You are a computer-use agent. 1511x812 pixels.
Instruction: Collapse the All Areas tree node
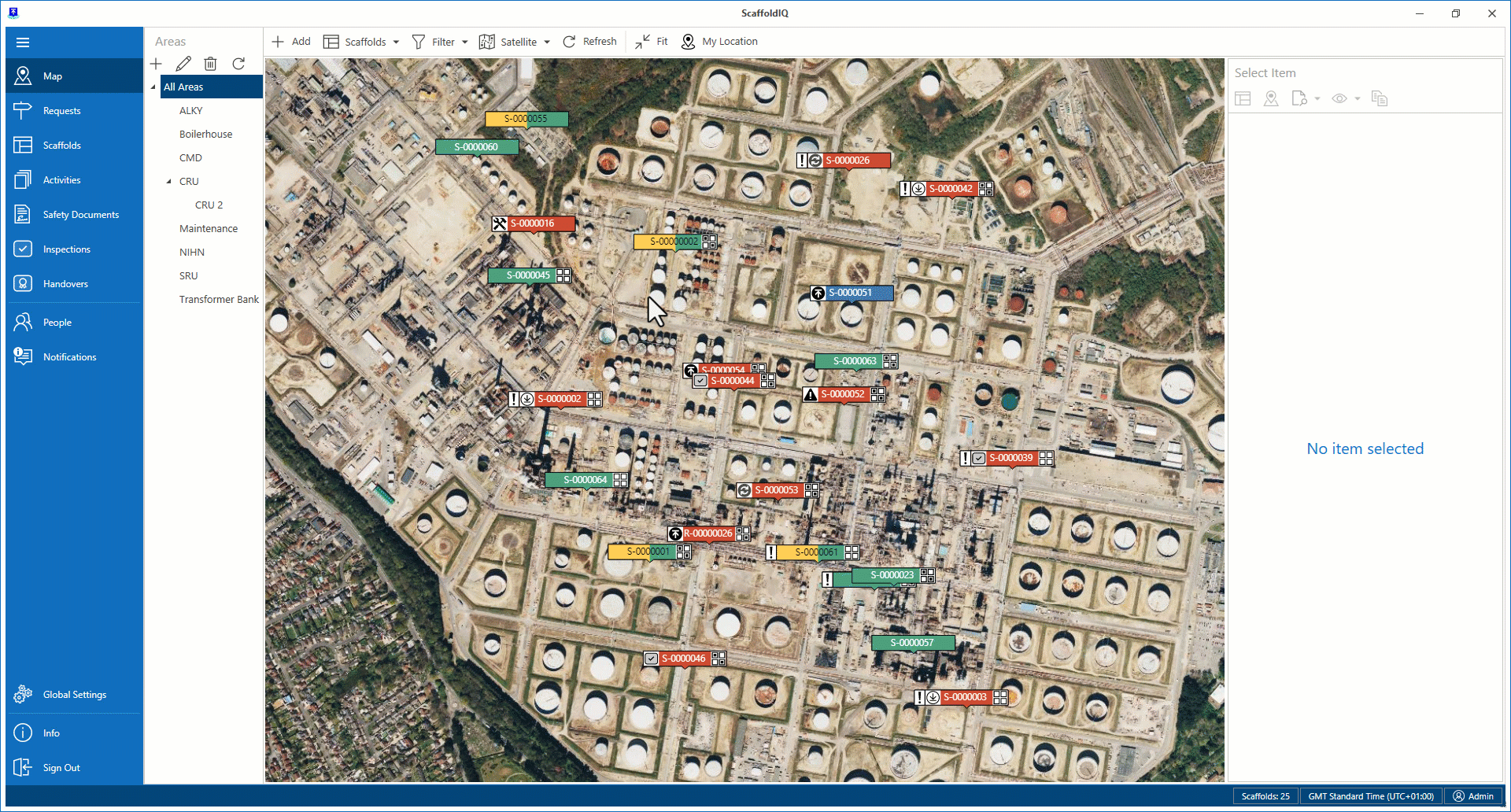coord(153,87)
